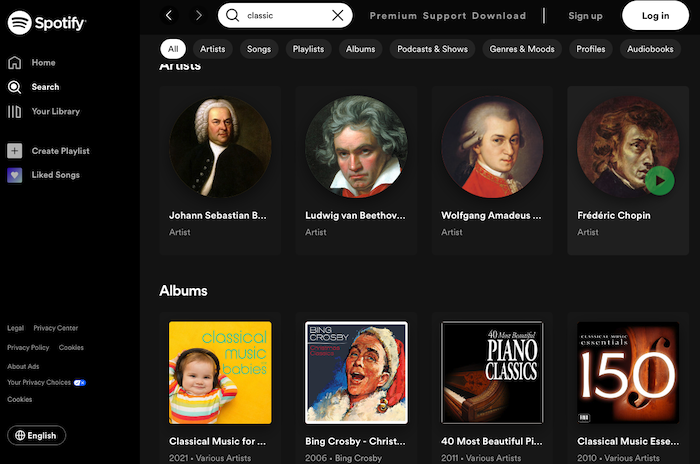The width and height of the screenshot is (700, 464).
Task: Open Bing Crosby artist link under album
Action: [x=358, y=458]
